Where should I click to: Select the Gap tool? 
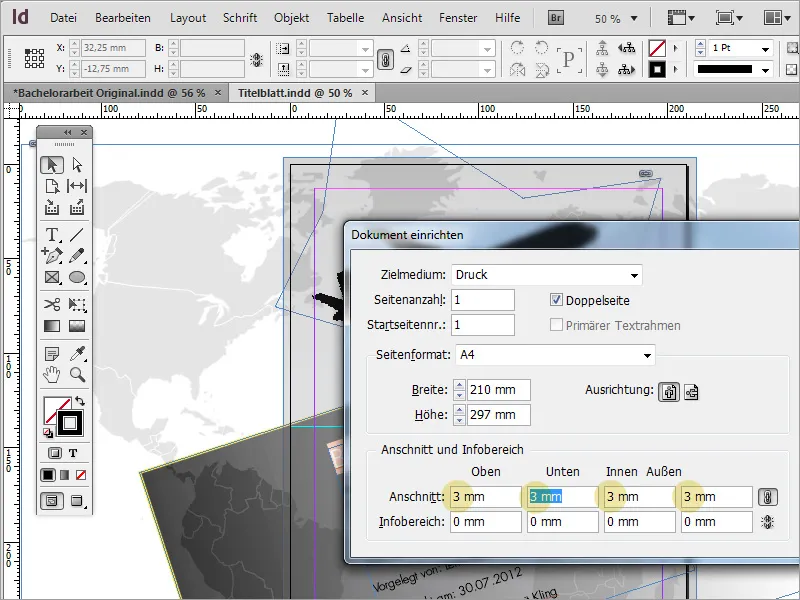[77, 186]
